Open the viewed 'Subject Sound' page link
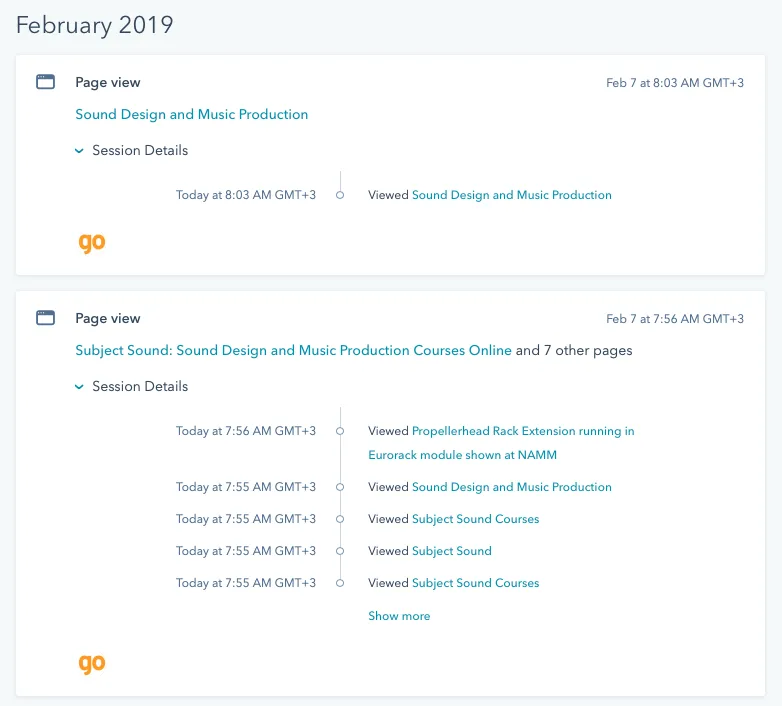 click(x=451, y=551)
